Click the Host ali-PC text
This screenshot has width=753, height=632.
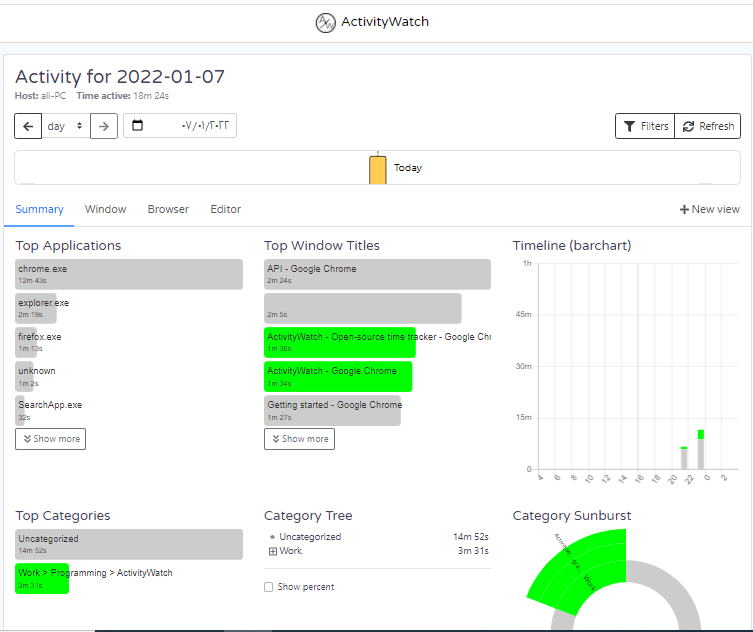click(x=40, y=96)
